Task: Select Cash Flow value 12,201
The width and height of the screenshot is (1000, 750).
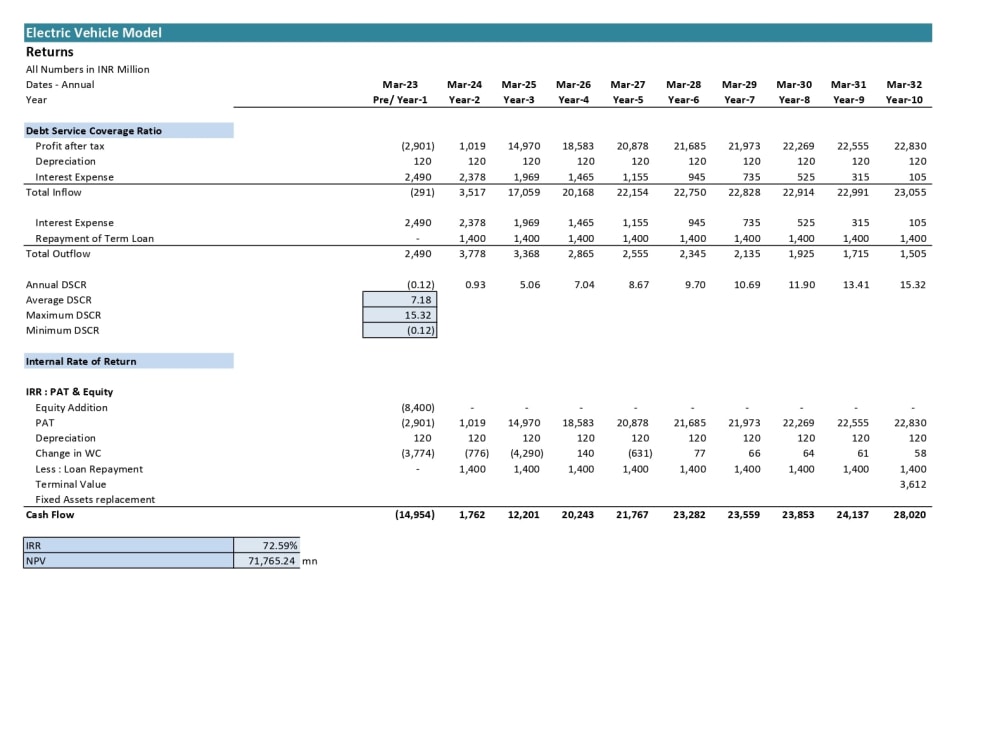Action: click(x=523, y=515)
